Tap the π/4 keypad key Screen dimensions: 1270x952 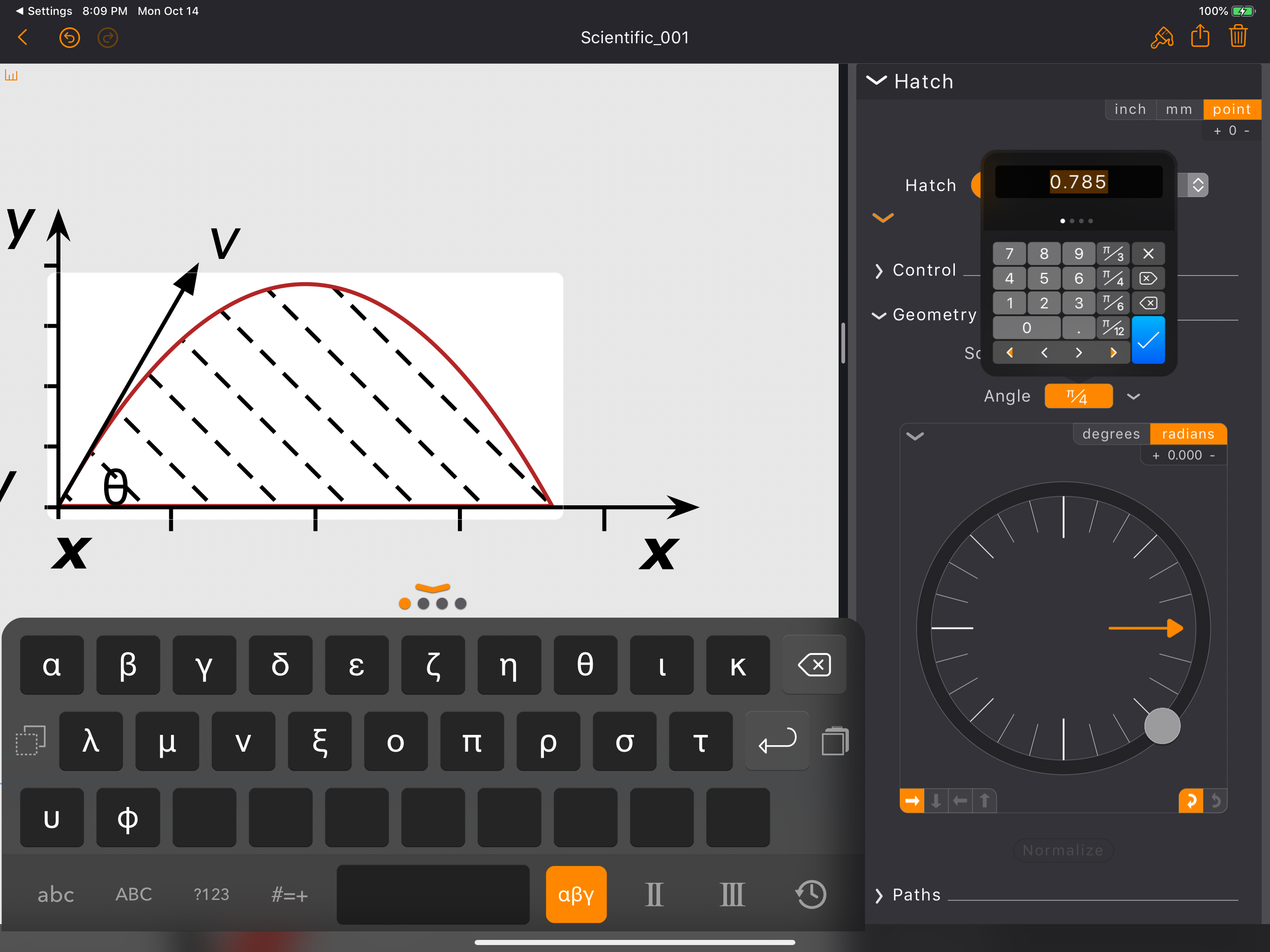tap(1113, 278)
